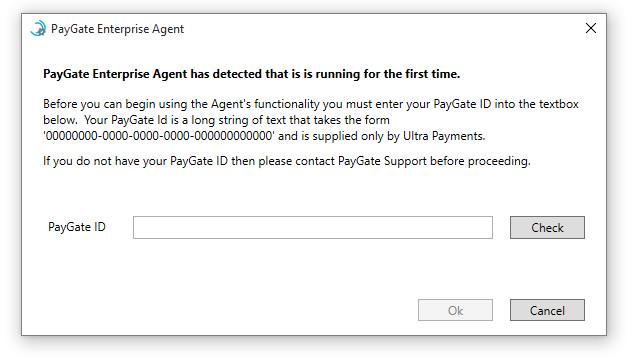Click the Cancel button
Image resolution: width=642 pixels, height=360 pixels.
click(547, 310)
